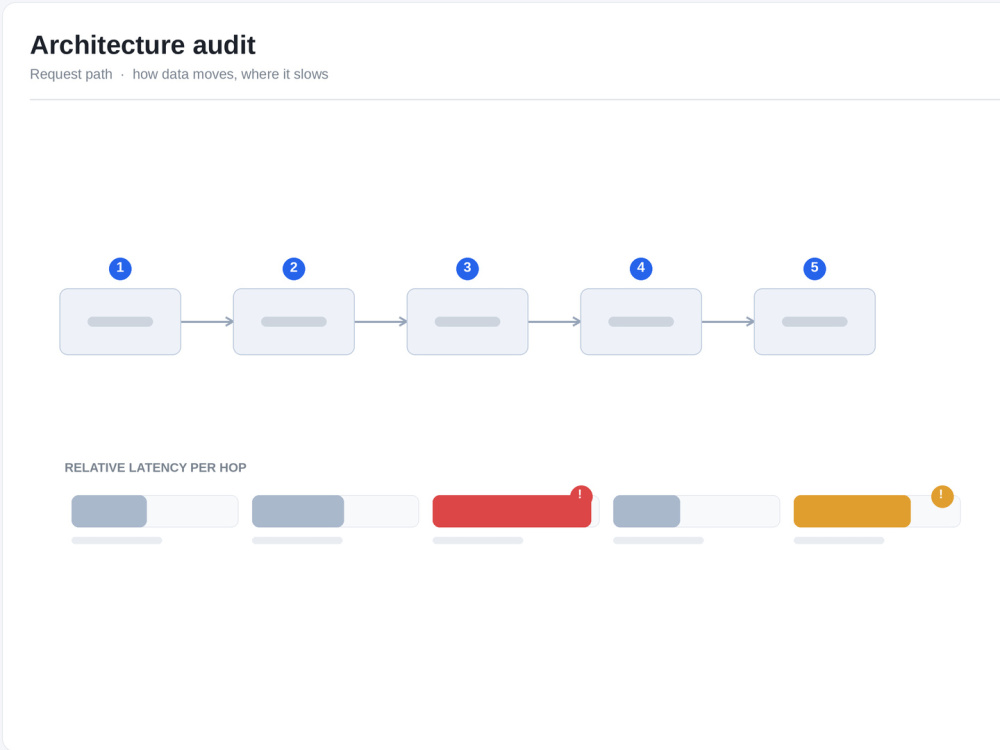Click the 'Request path' subtitle text

71,74
